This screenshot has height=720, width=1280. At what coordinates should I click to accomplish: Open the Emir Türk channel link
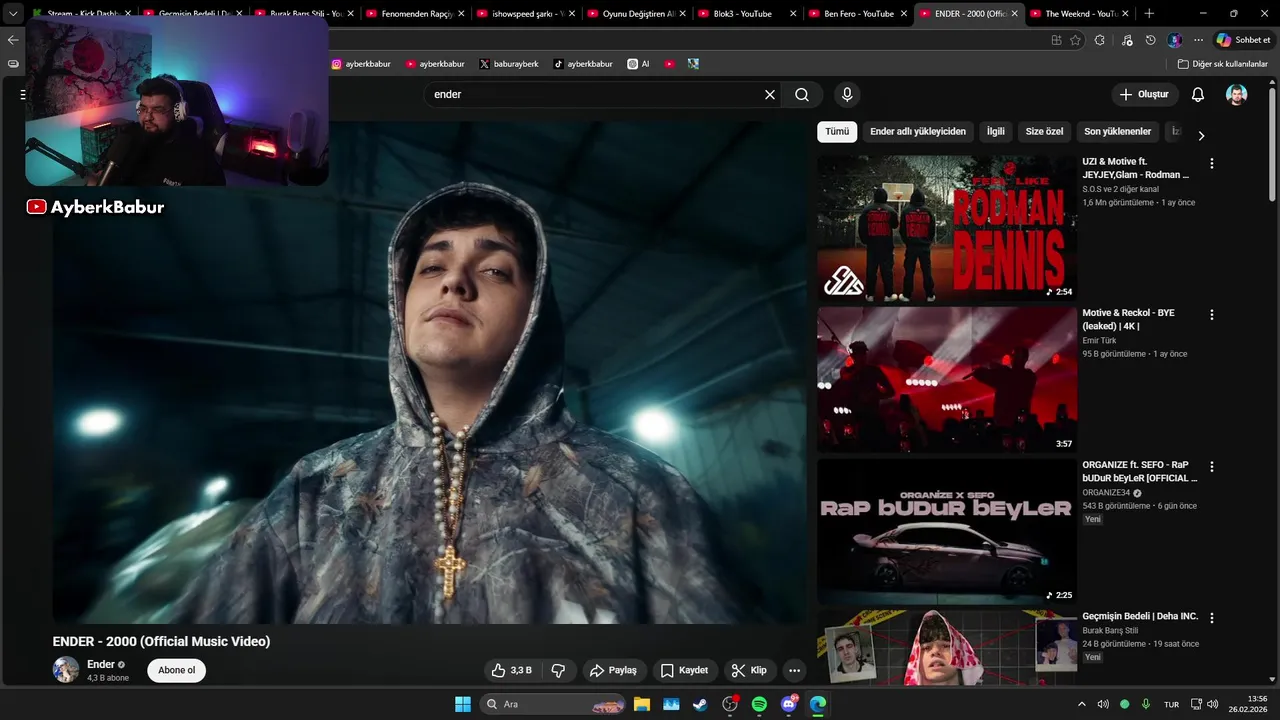[1099, 341]
